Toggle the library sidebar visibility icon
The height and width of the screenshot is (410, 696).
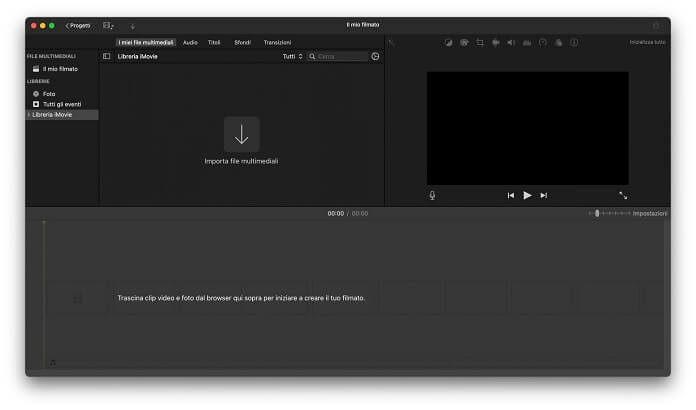coord(107,56)
